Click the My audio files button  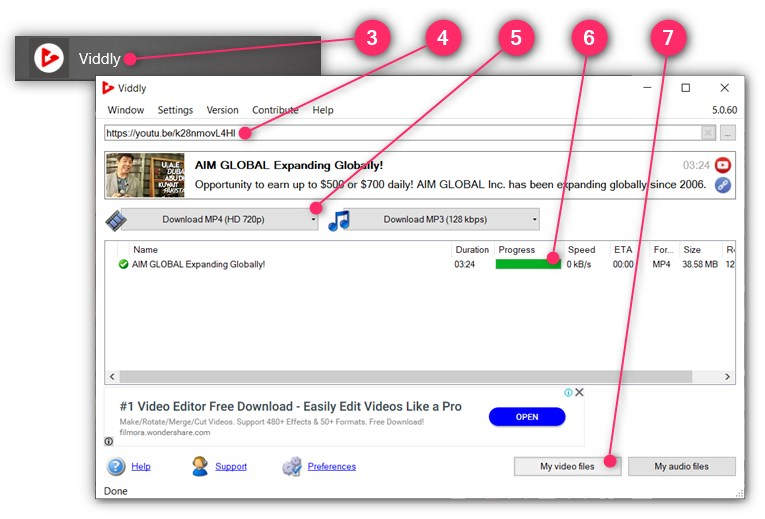(682, 466)
